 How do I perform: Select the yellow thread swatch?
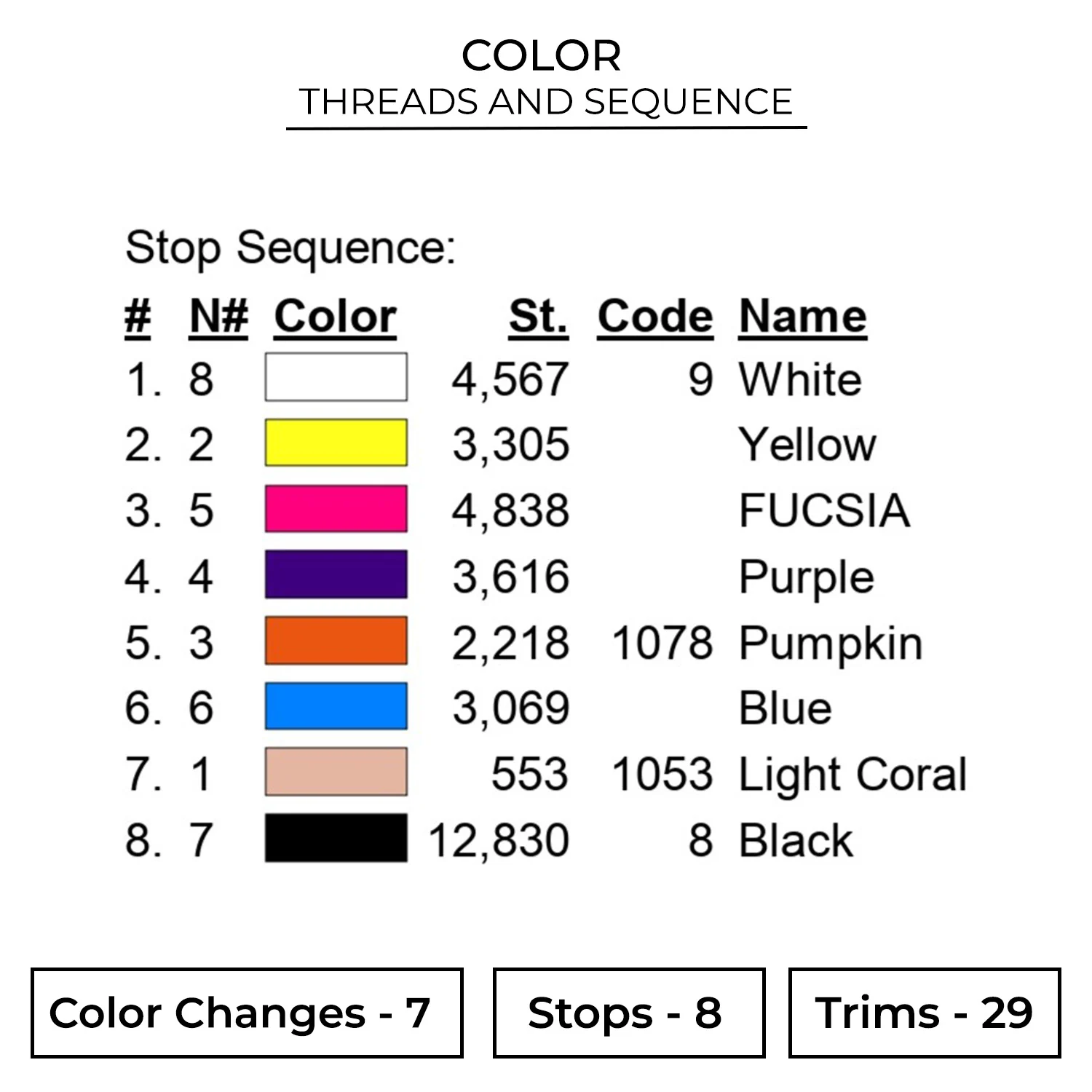336,443
